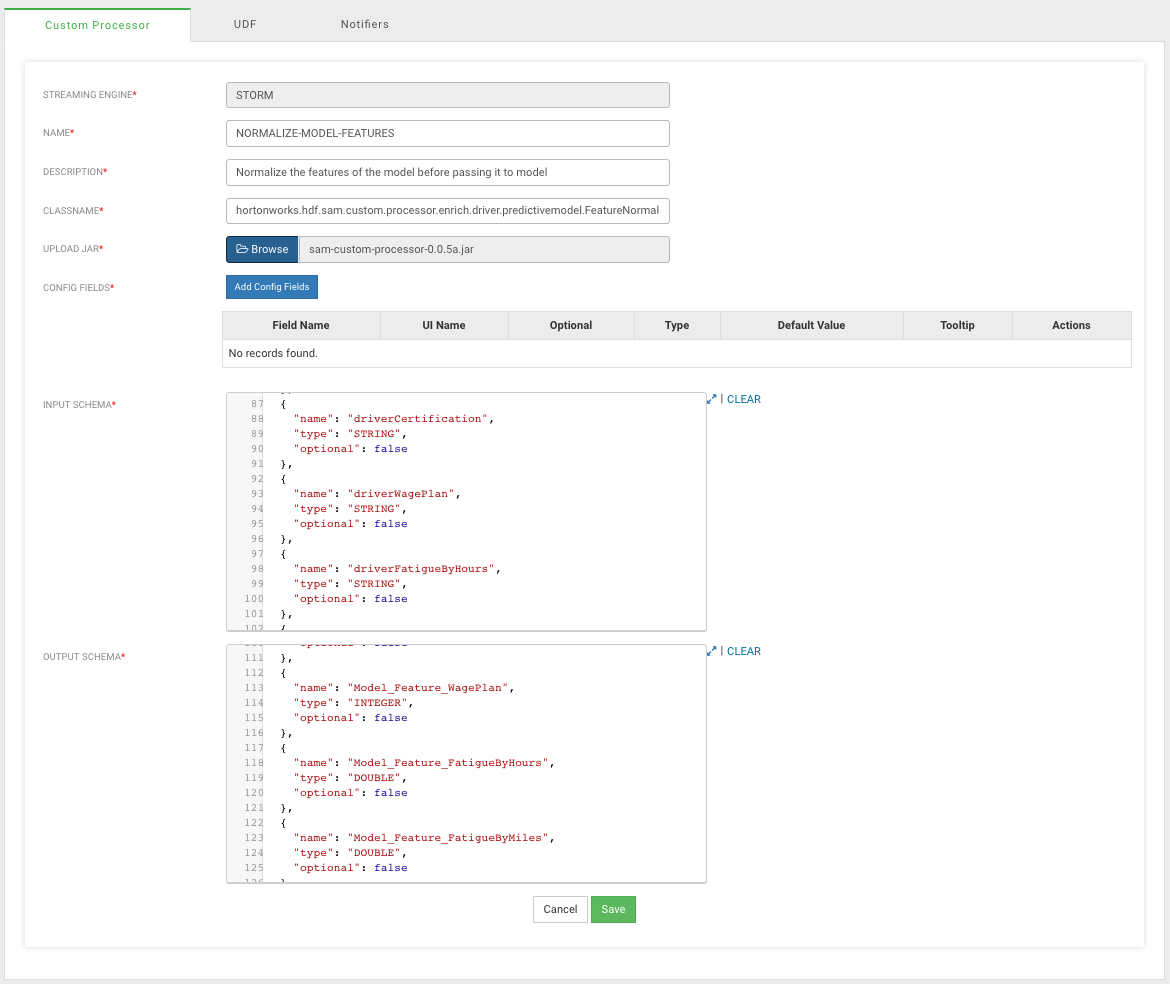Edit the Description text field
The image size is (1170, 984).
[448, 172]
